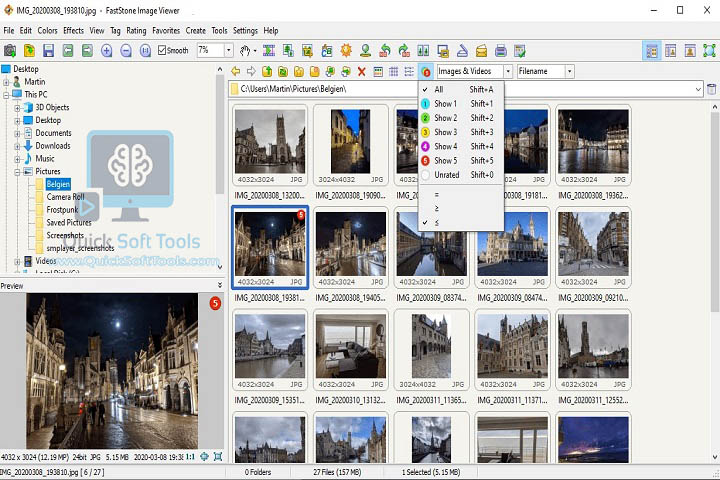Choose Show 3 rating filter
The height and width of the screenshot is (480, 720).
[461, 132]
